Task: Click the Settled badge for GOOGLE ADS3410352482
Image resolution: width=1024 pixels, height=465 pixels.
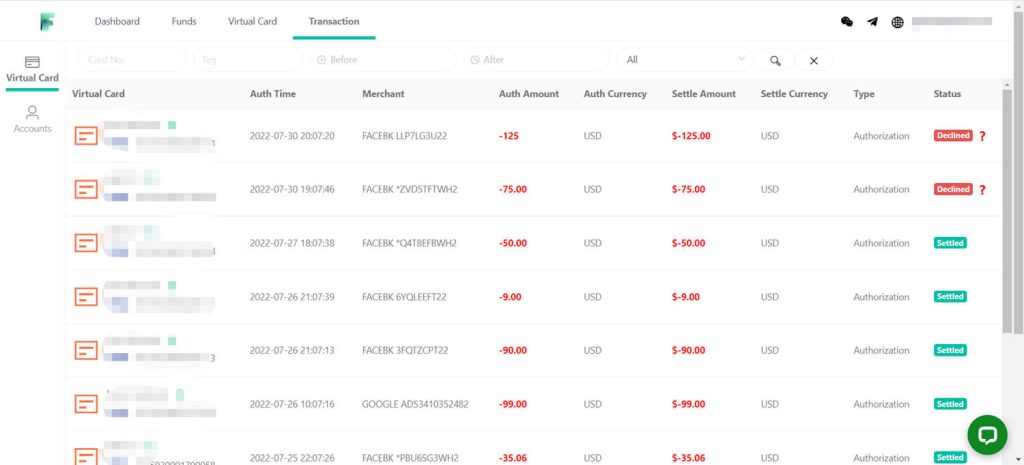Action: [950, 404]
